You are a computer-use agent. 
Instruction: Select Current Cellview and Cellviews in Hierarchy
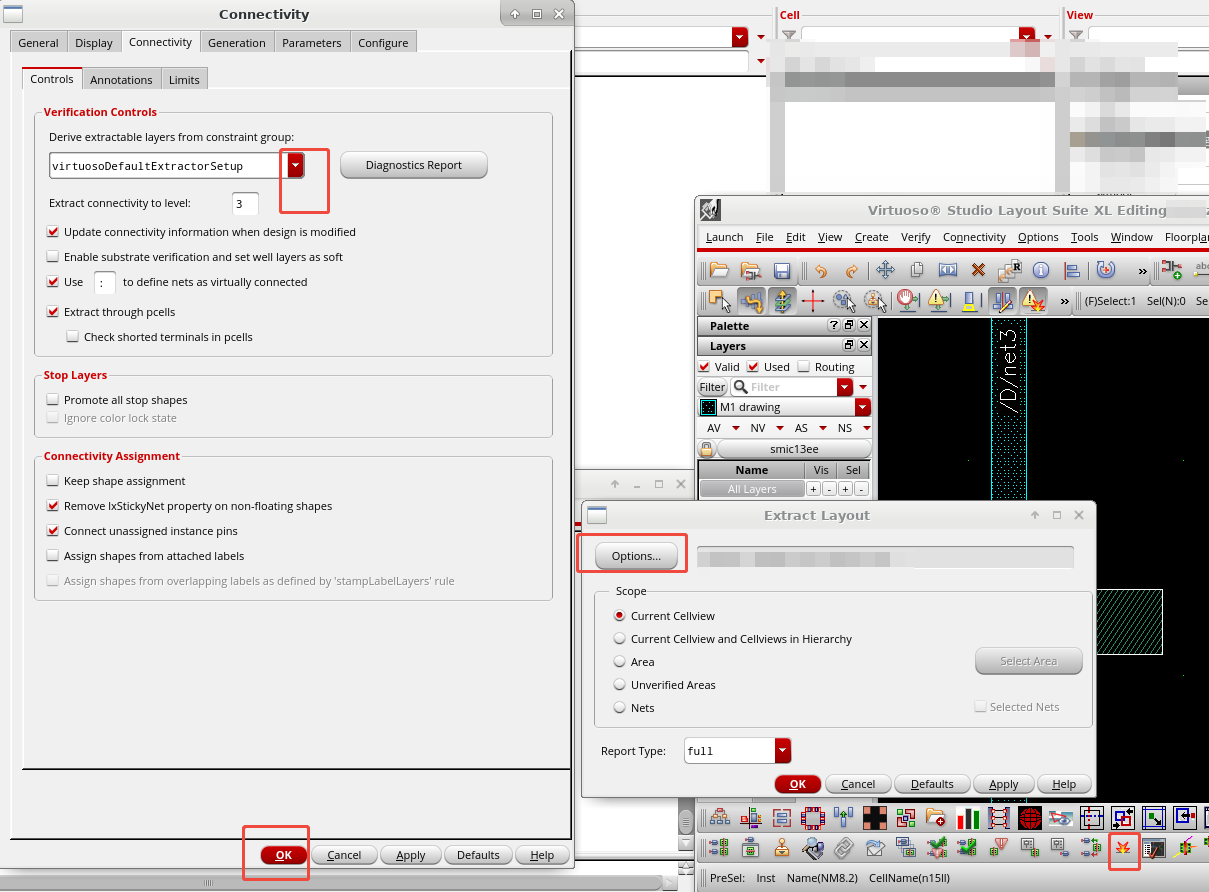tap(620, 639)
